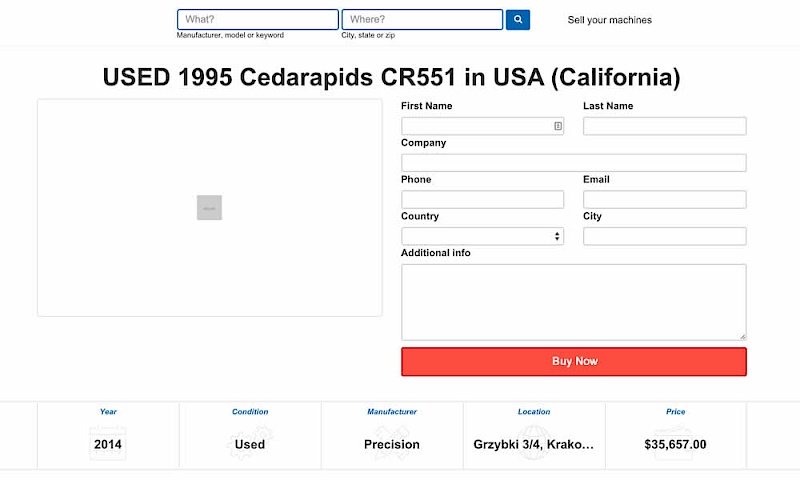The height and width of the screenshot is (480, 800).
Task: Click the Price $35,657.00 card
Action: (676, 435)
